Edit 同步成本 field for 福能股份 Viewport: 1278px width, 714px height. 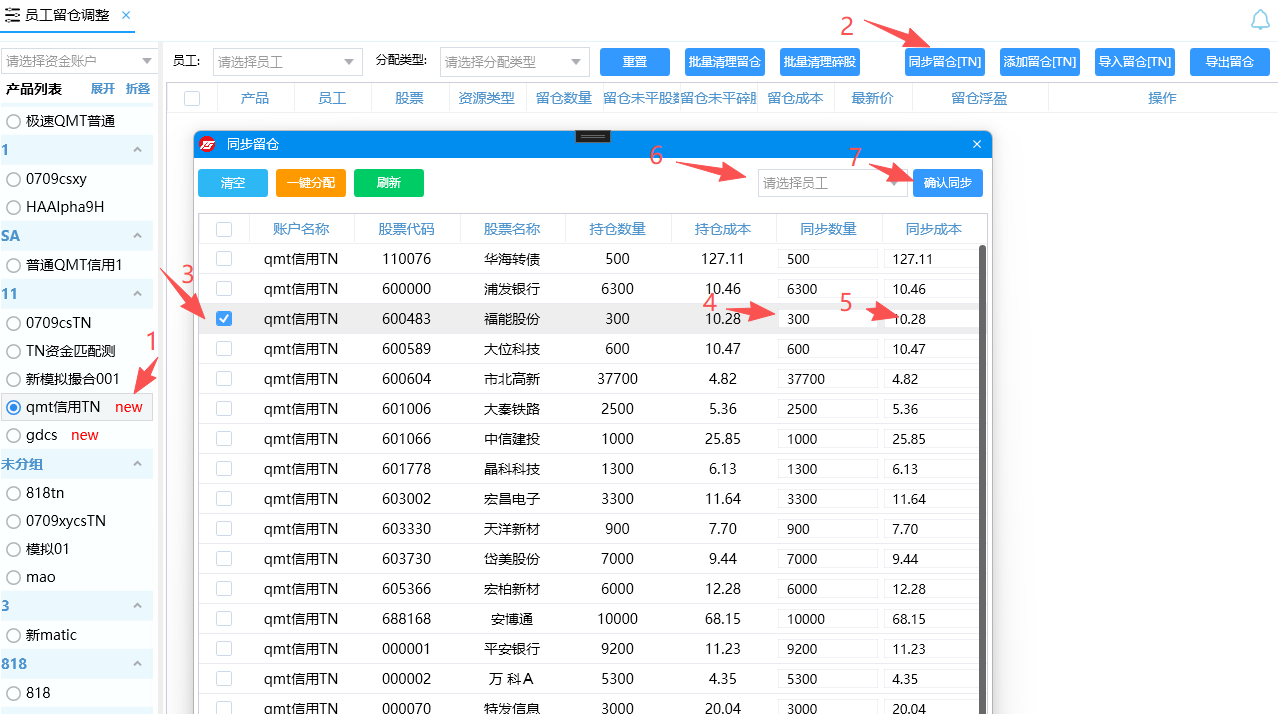pyautogui.click(x=931, y=319)
